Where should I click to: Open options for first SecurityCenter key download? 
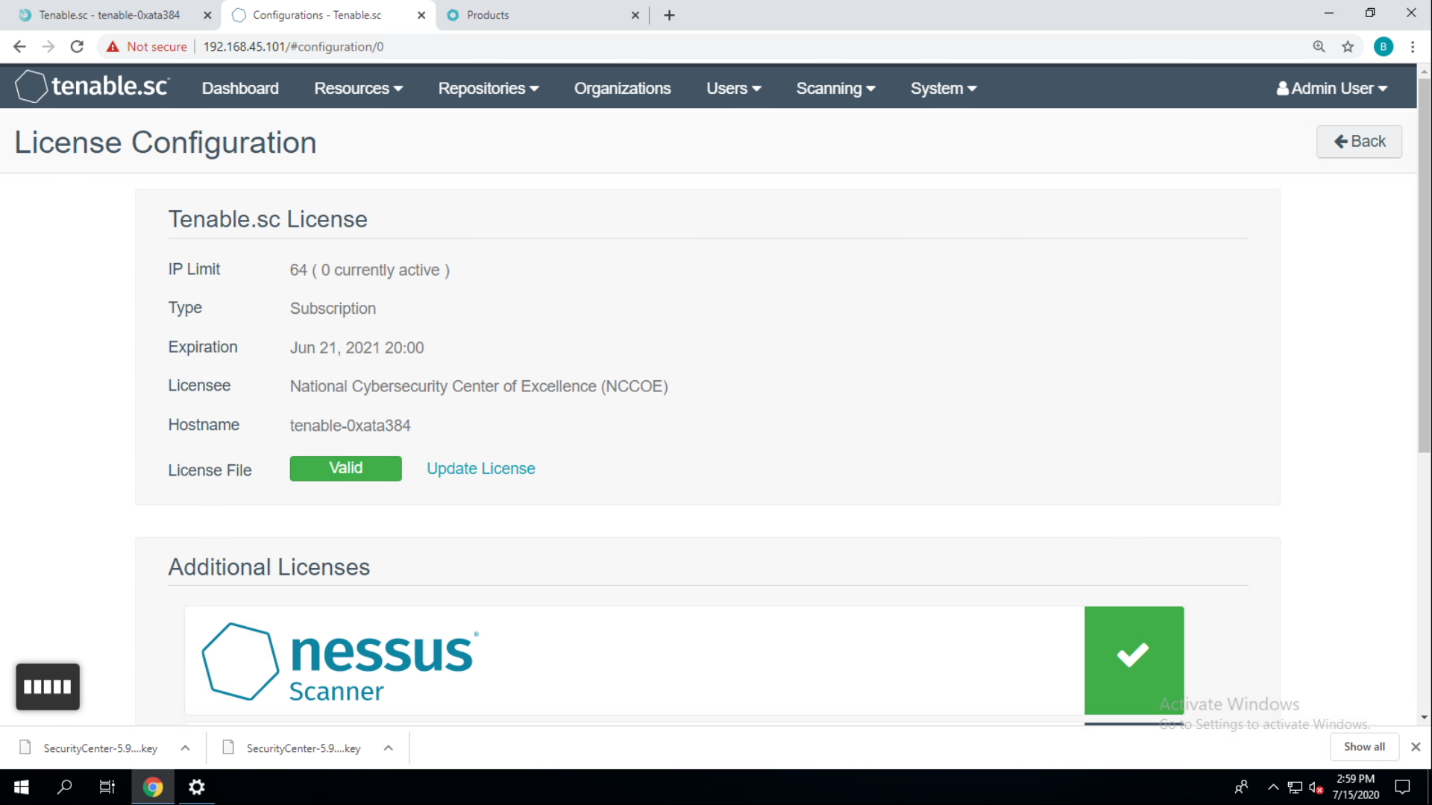pos(185,748)
